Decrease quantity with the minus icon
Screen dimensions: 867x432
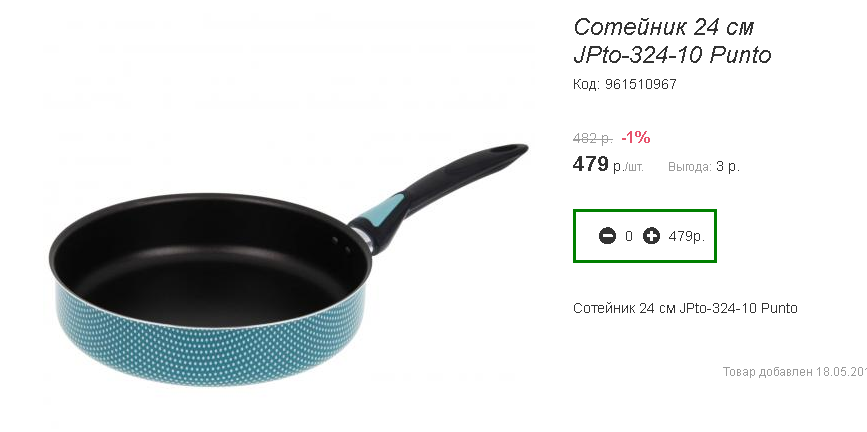tap(607, 236)
